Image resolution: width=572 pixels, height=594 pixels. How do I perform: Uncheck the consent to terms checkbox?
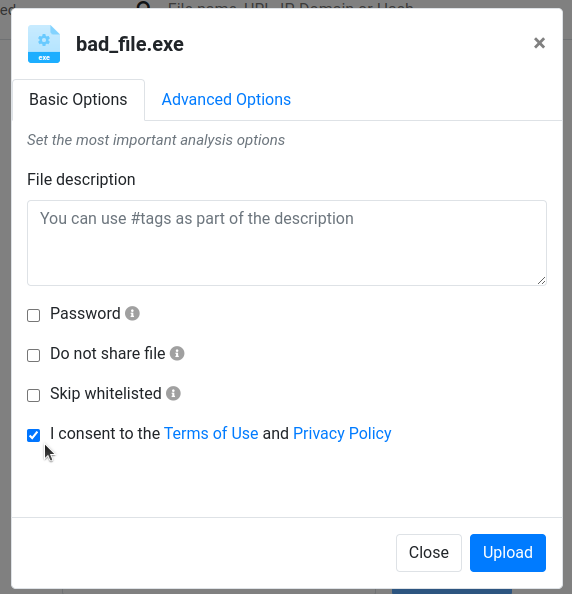[x=33, y=435]
